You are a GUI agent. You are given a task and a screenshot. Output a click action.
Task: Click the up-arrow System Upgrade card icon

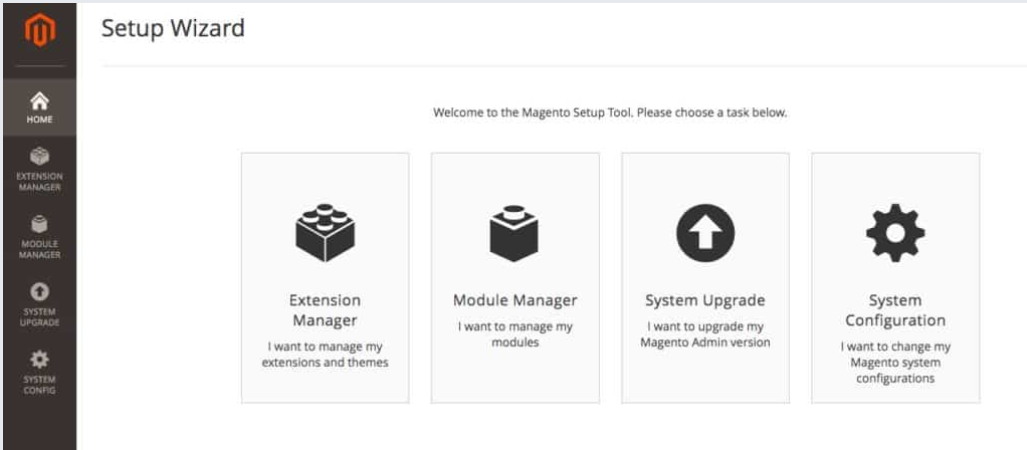[x=705, y=233]
